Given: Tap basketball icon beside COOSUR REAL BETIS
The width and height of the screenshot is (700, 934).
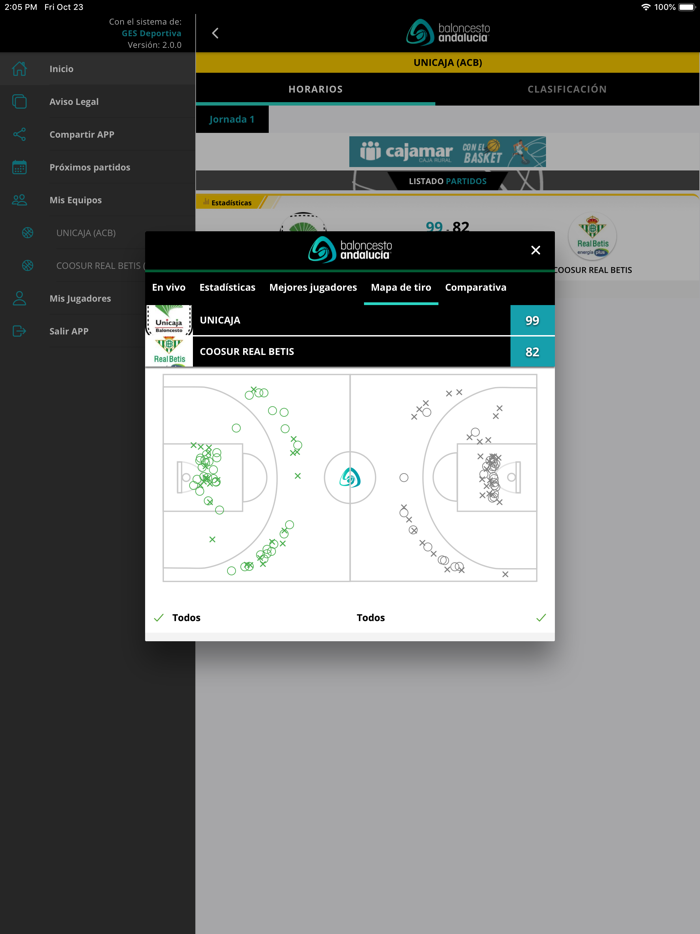Looking at the screenshot, I should click(27, 265).
